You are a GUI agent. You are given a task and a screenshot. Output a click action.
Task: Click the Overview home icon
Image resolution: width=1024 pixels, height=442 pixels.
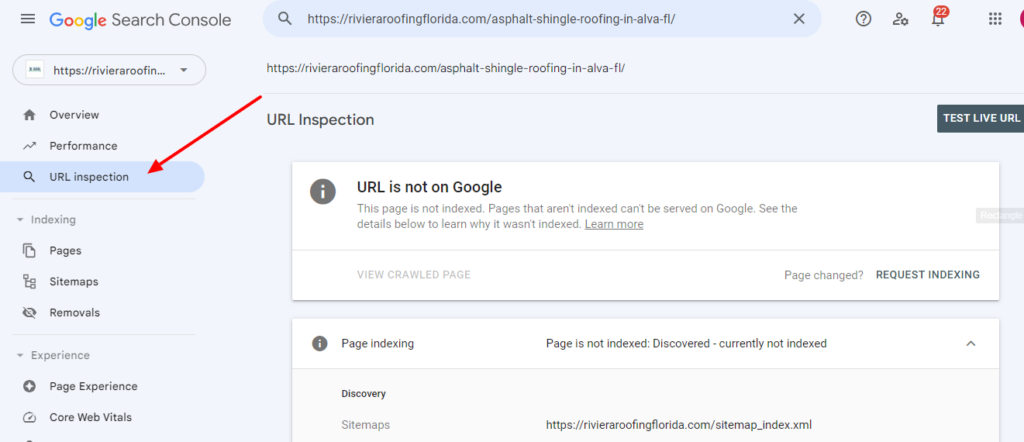tap(29, 115)
